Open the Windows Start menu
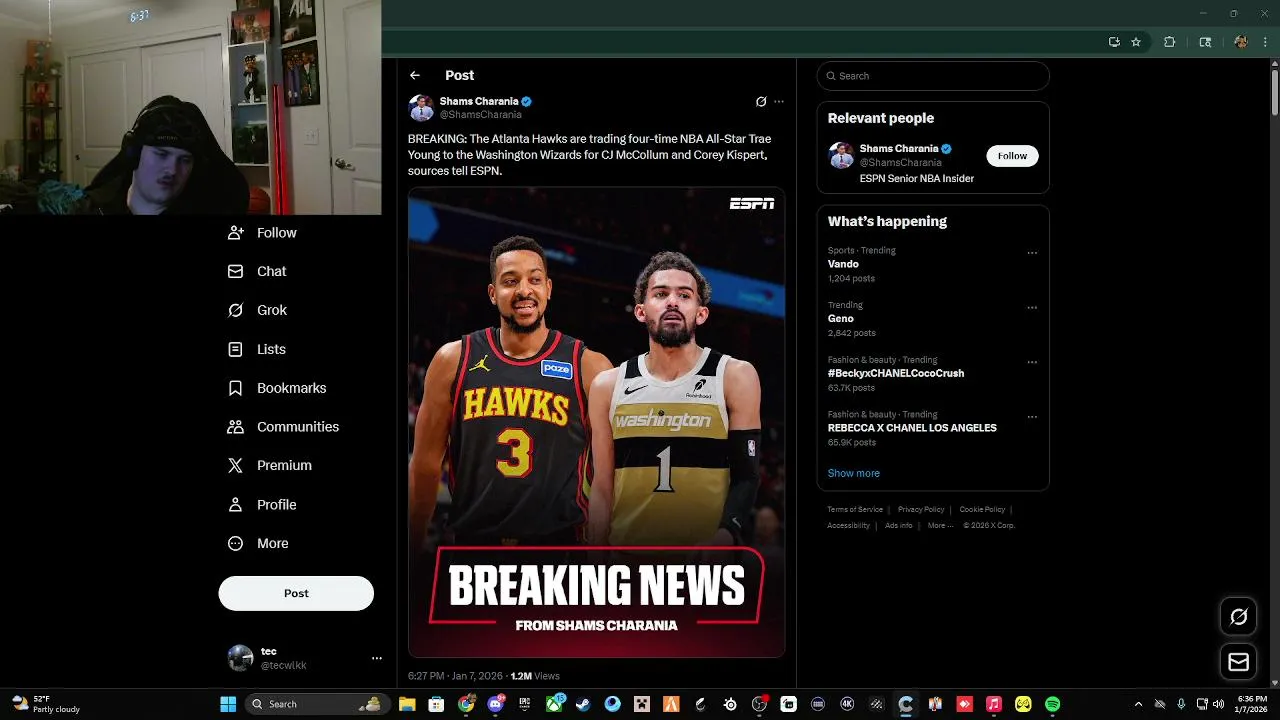The height and width of the screenshot is (720, 1280). click(x=228, y=704)
